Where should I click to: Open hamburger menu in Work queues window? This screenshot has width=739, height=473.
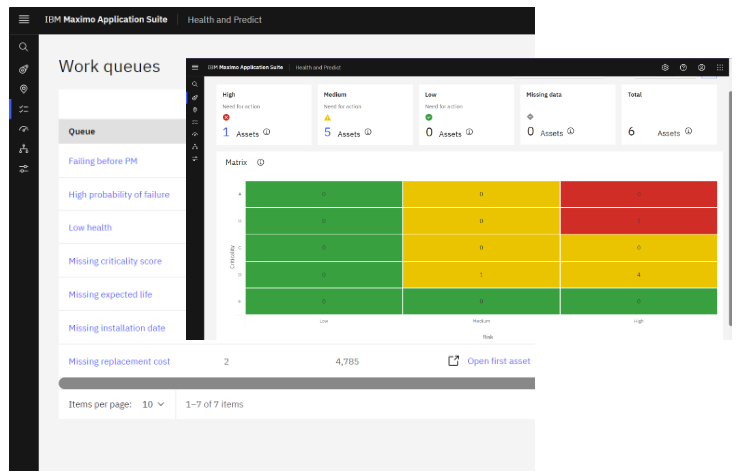click(24, 19)
